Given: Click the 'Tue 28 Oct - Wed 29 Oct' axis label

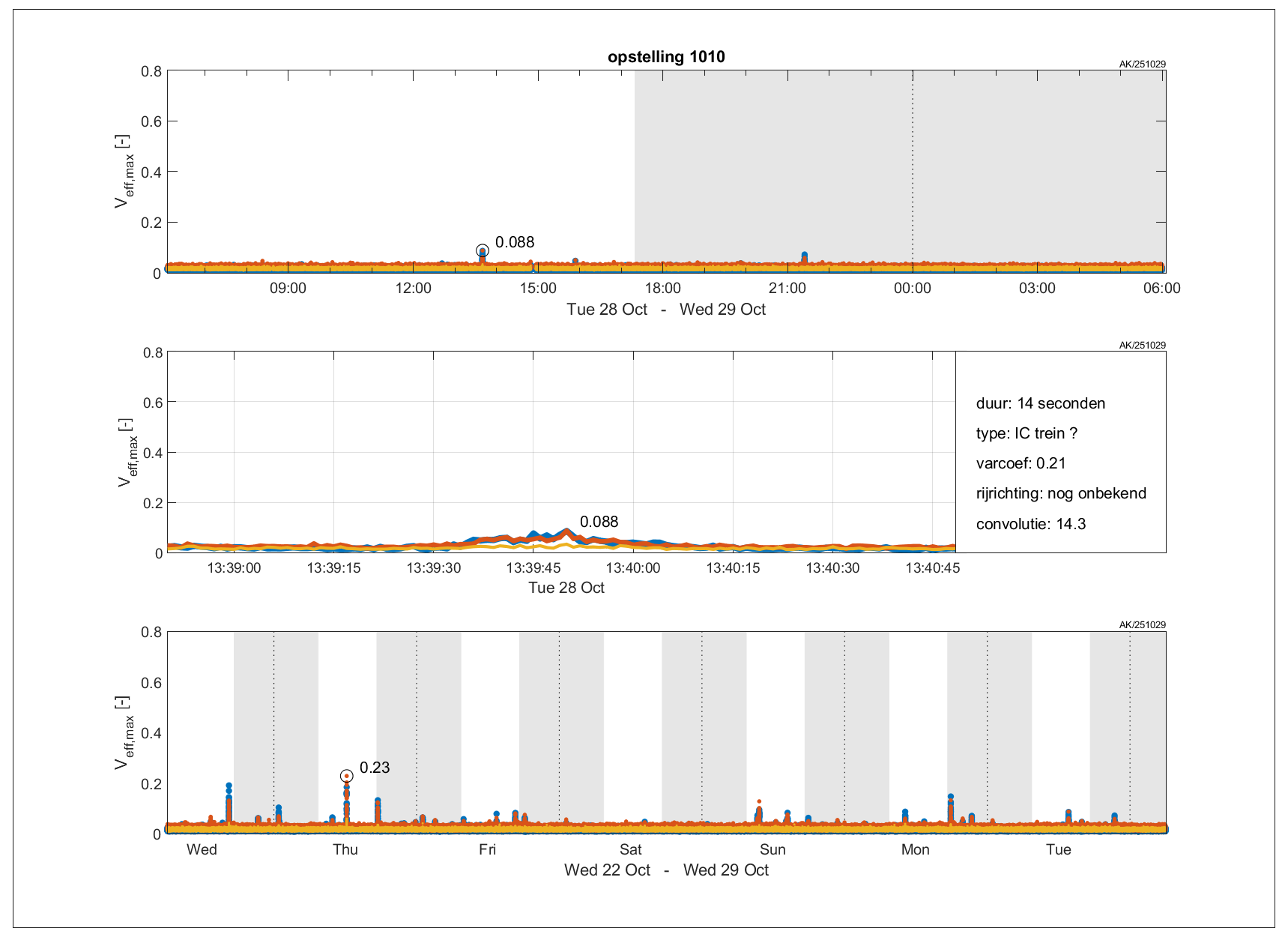Looking at the screenshot, I should 665,310.
